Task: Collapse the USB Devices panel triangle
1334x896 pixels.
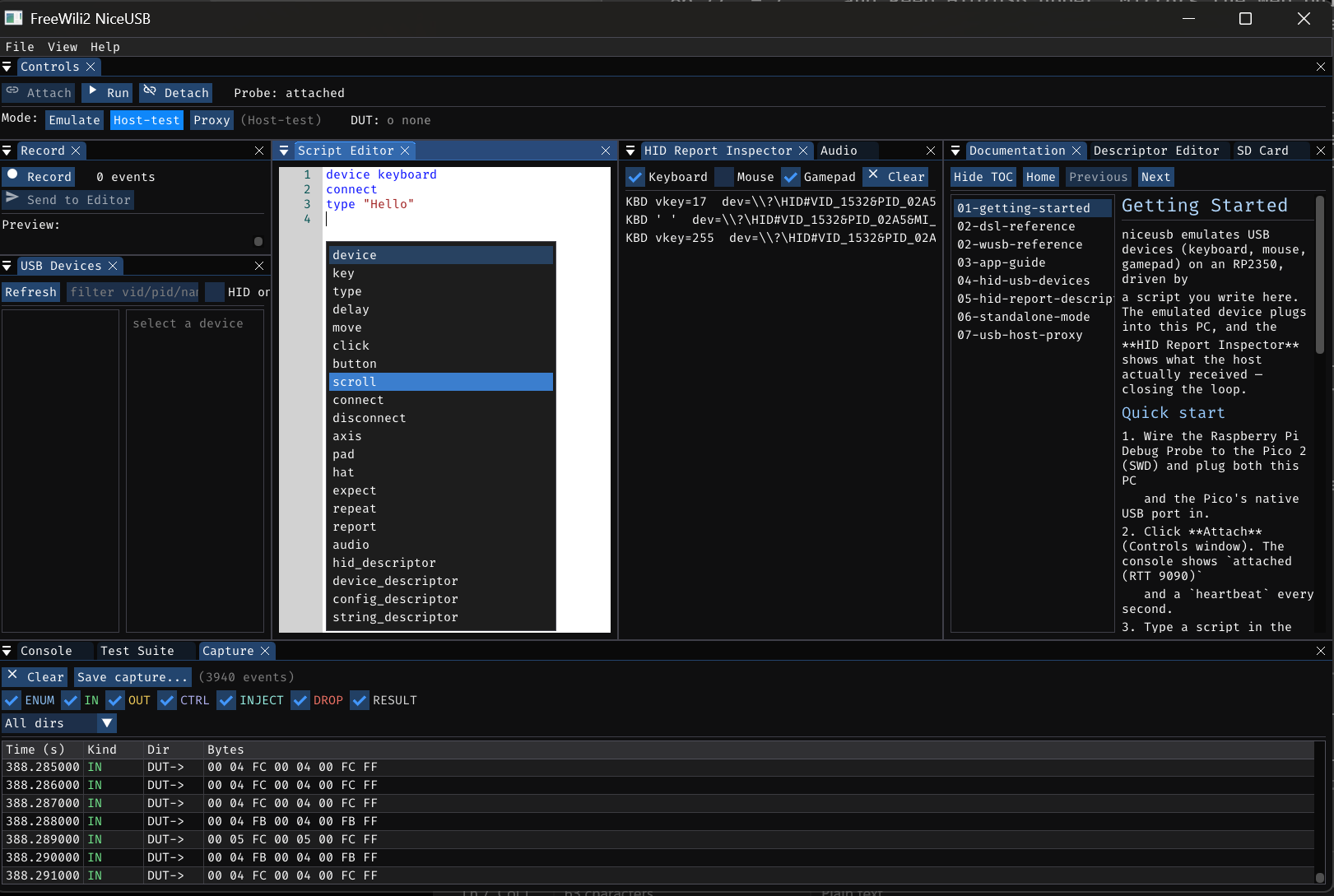Action: [x=7, y=266]
